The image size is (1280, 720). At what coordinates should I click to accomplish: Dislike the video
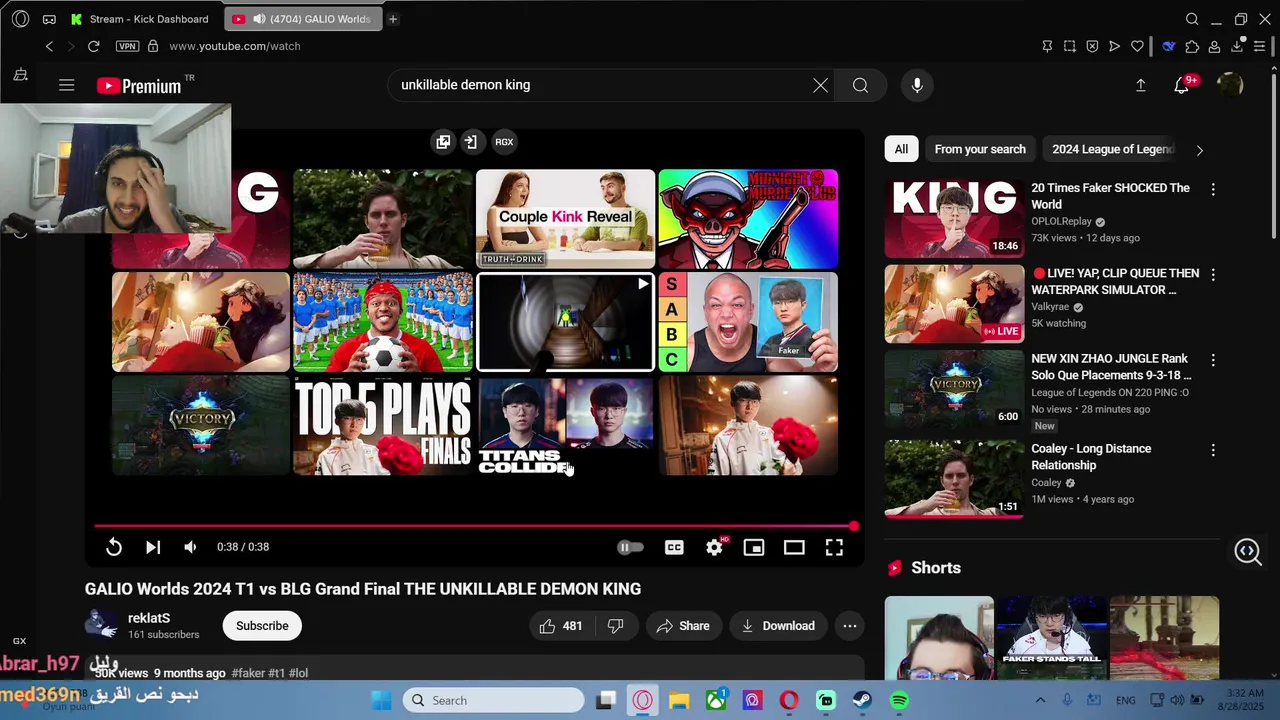[616, 626]
